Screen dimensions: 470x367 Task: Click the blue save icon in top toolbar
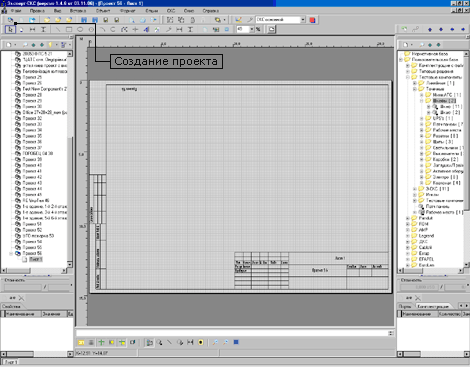pyautogui.click(x=84, y=20)
